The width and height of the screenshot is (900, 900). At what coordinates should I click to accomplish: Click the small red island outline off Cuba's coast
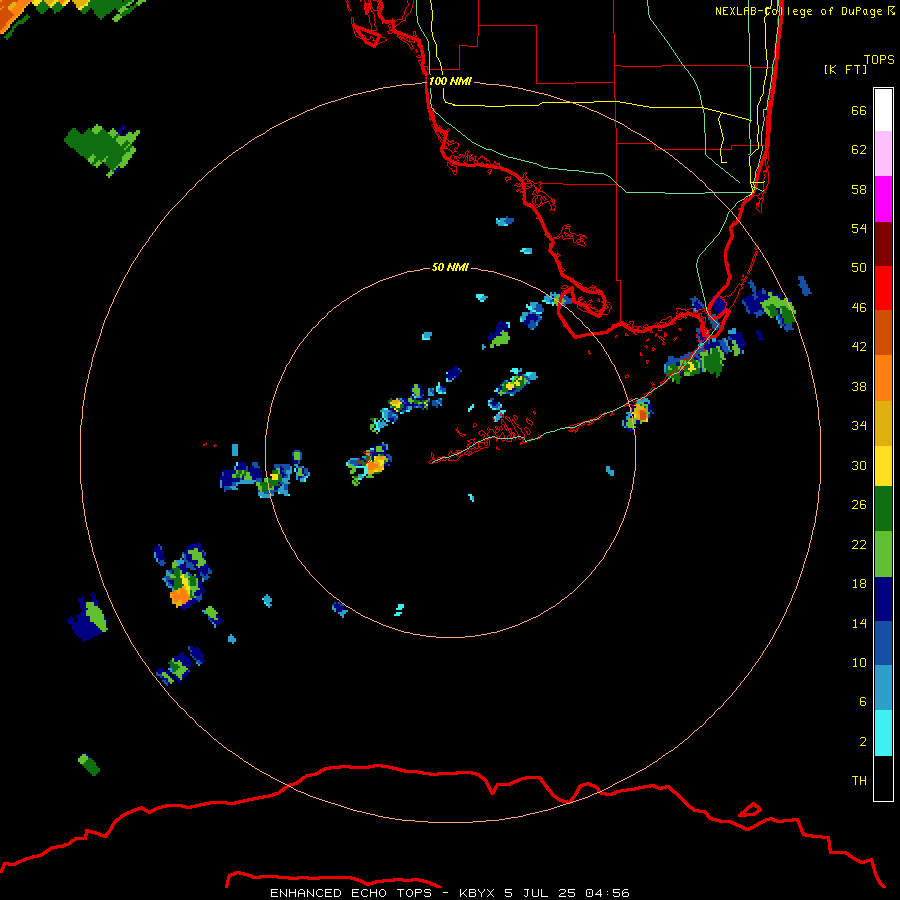750,810
